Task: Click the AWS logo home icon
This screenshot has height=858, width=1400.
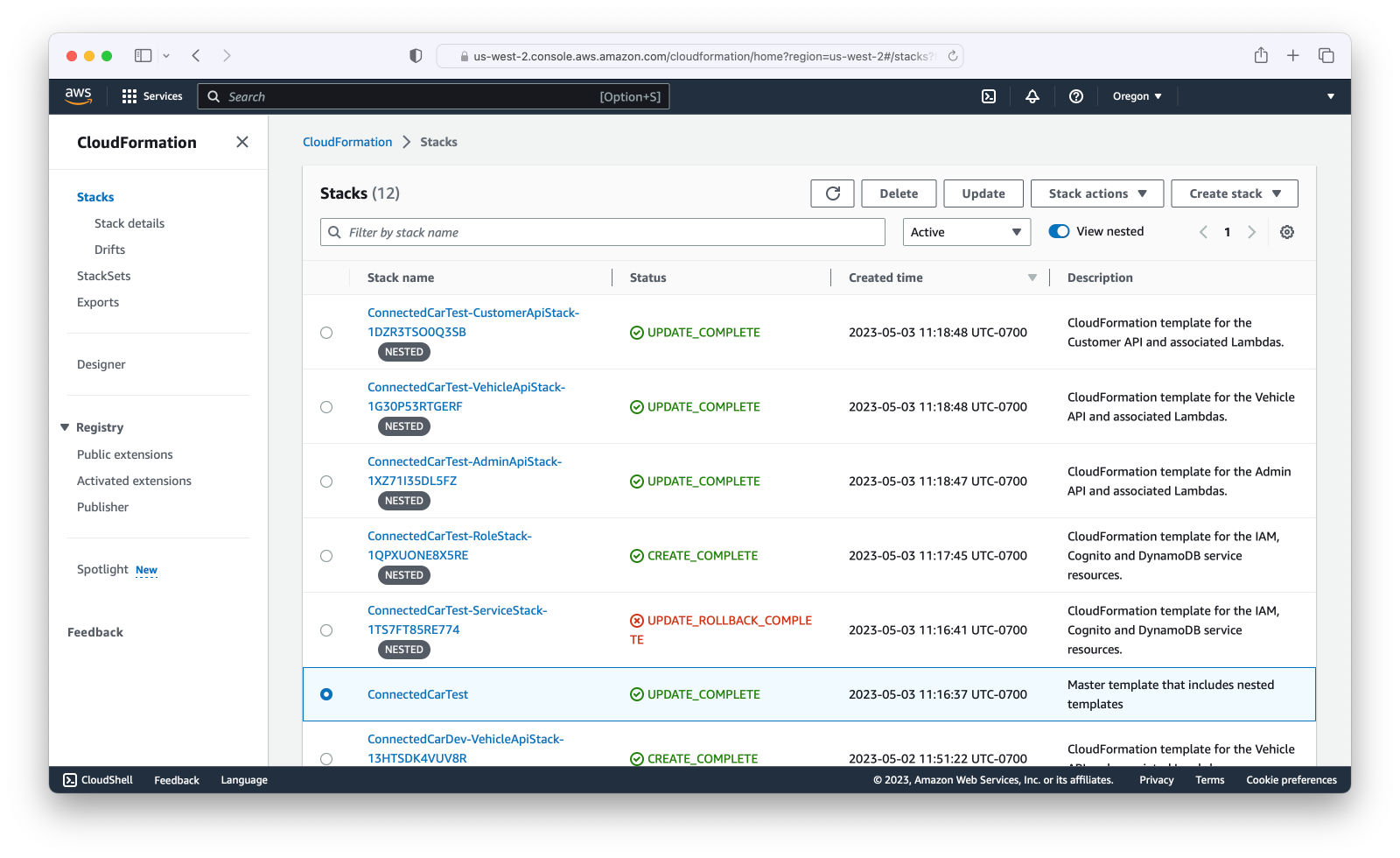Action: [78, 96]
